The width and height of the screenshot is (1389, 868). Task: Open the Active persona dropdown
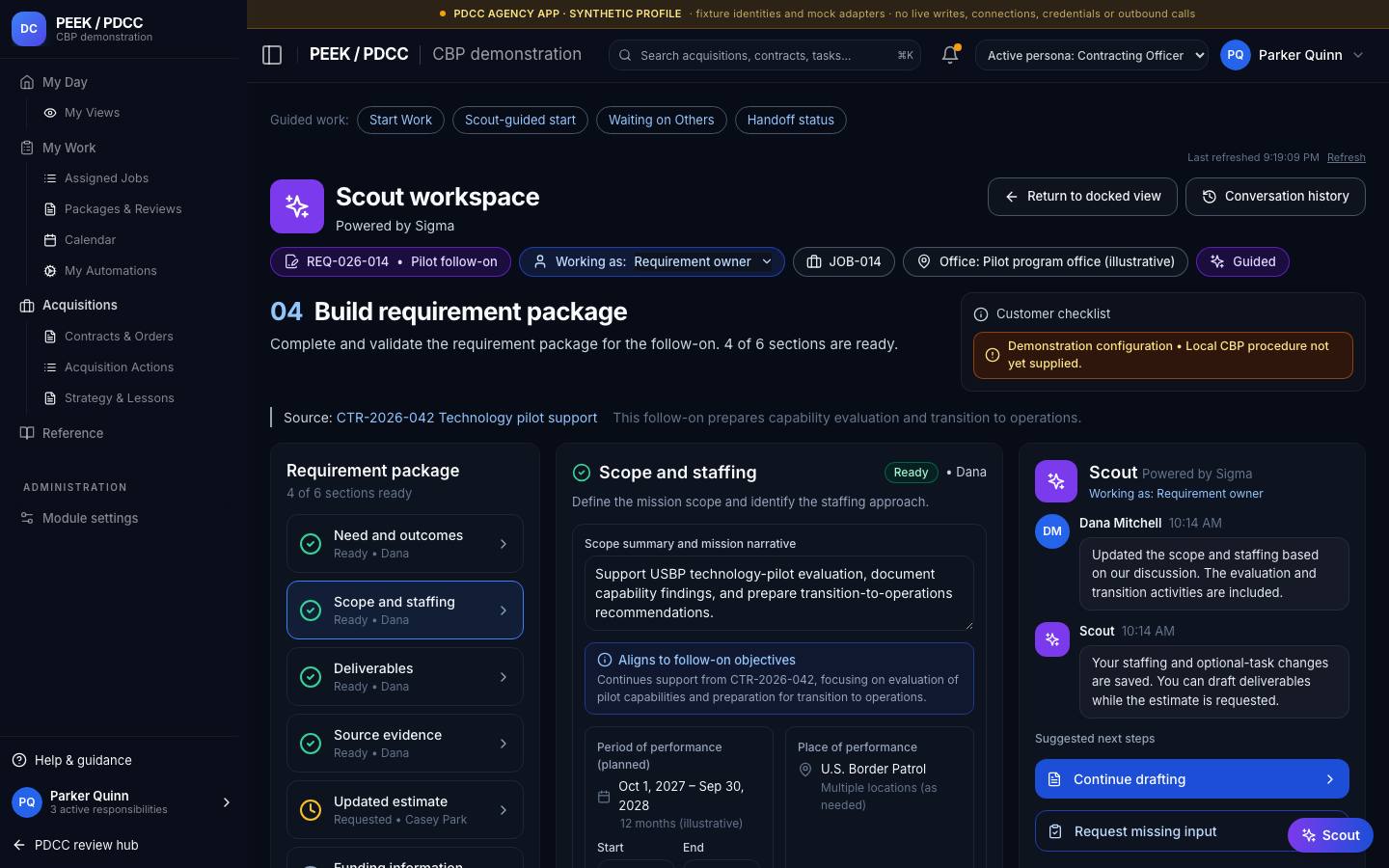(x=1092, y=55)
